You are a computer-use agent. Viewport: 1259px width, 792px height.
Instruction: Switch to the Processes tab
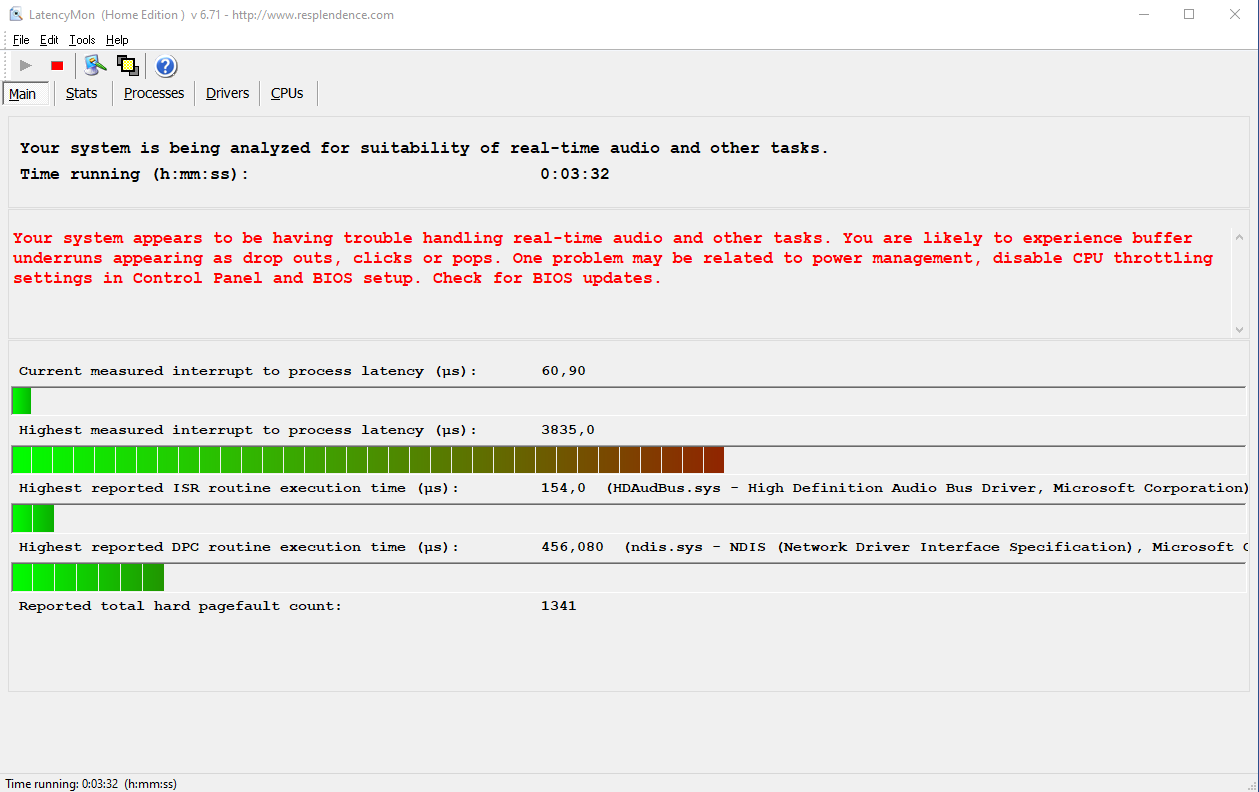(154, 93)
